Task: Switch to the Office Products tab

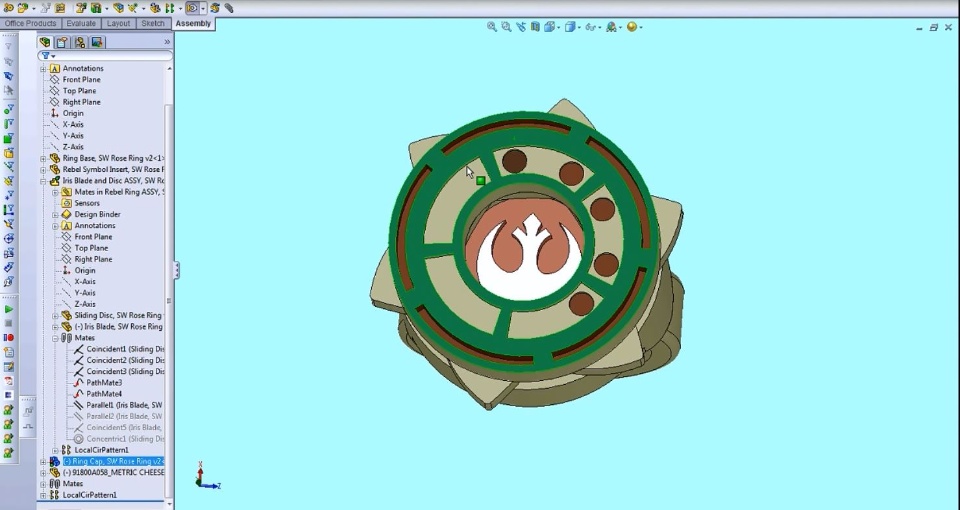Action: point(31,23)
